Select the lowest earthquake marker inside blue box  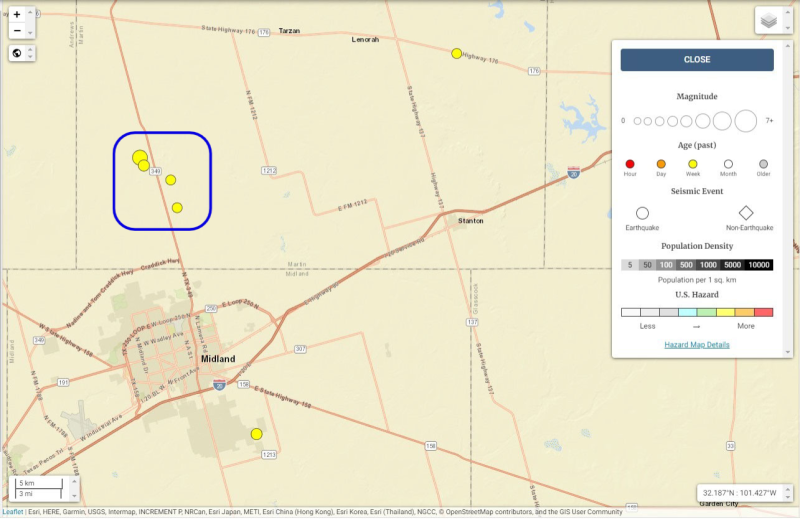pos(177,208)
